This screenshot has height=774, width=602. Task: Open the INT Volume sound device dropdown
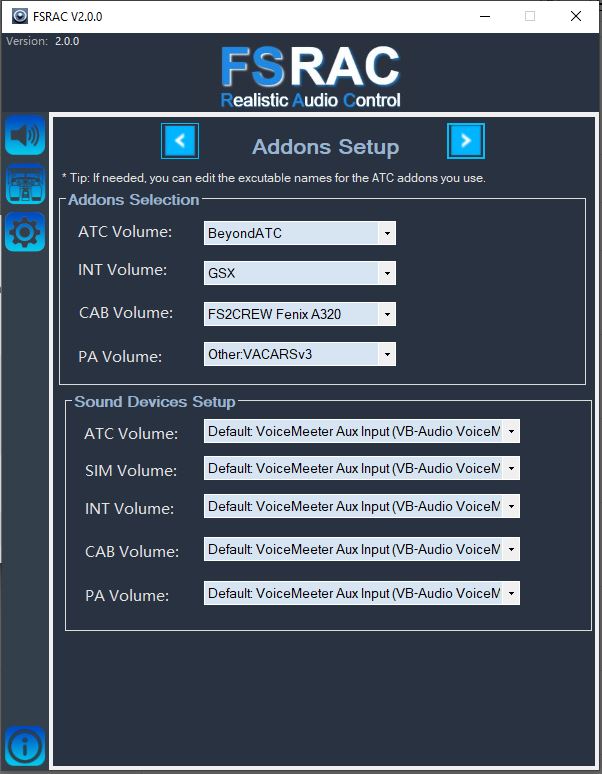[x=362, y=506]
